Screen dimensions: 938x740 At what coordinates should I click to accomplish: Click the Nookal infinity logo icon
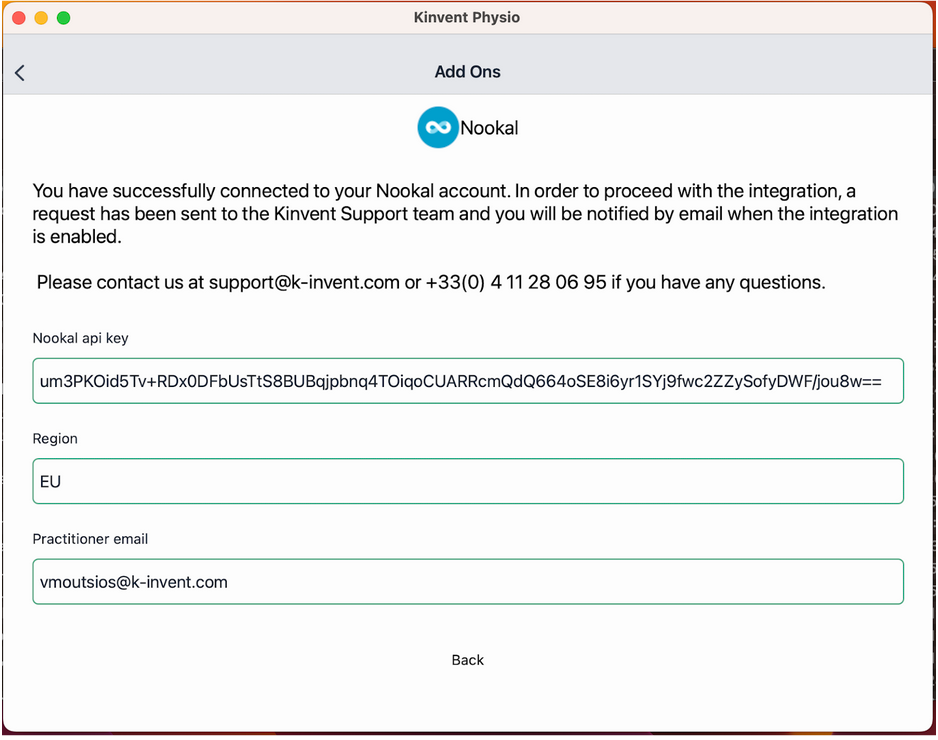tap(438, 127)
